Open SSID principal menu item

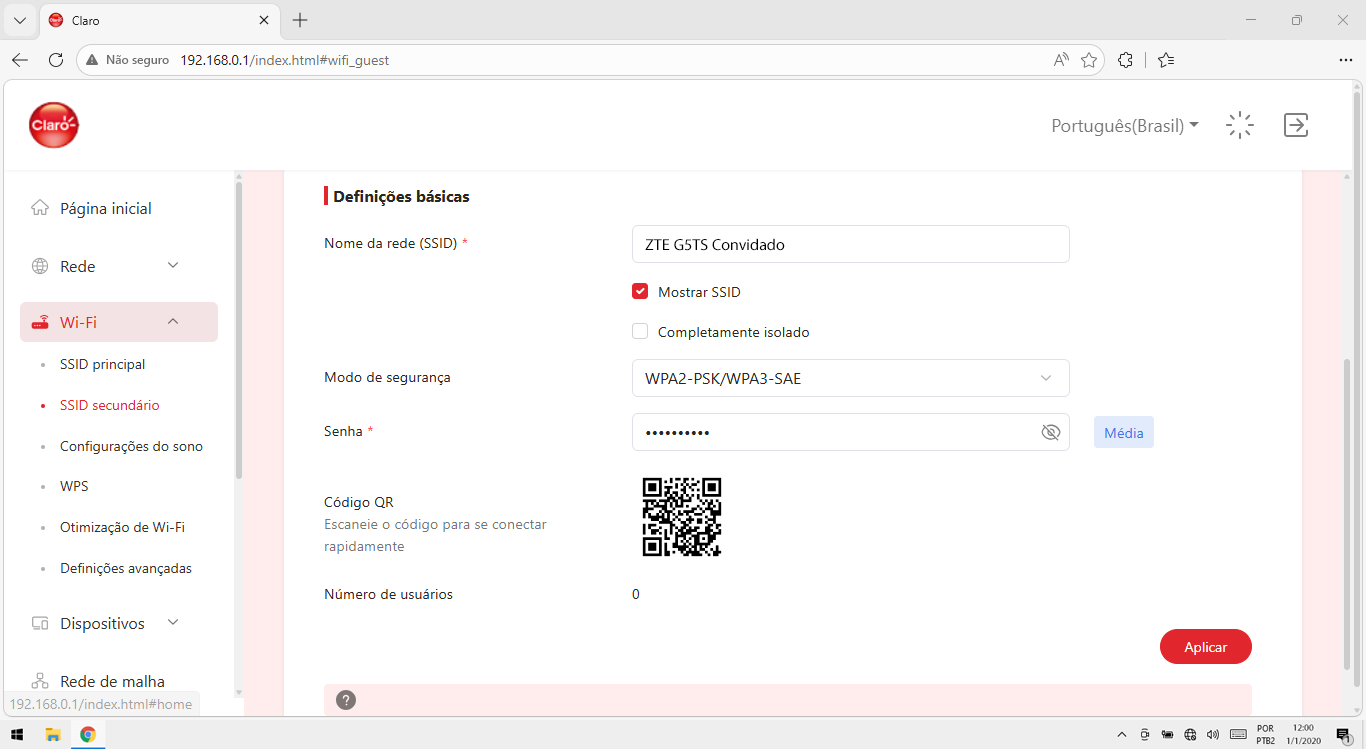tap(102, 364)
